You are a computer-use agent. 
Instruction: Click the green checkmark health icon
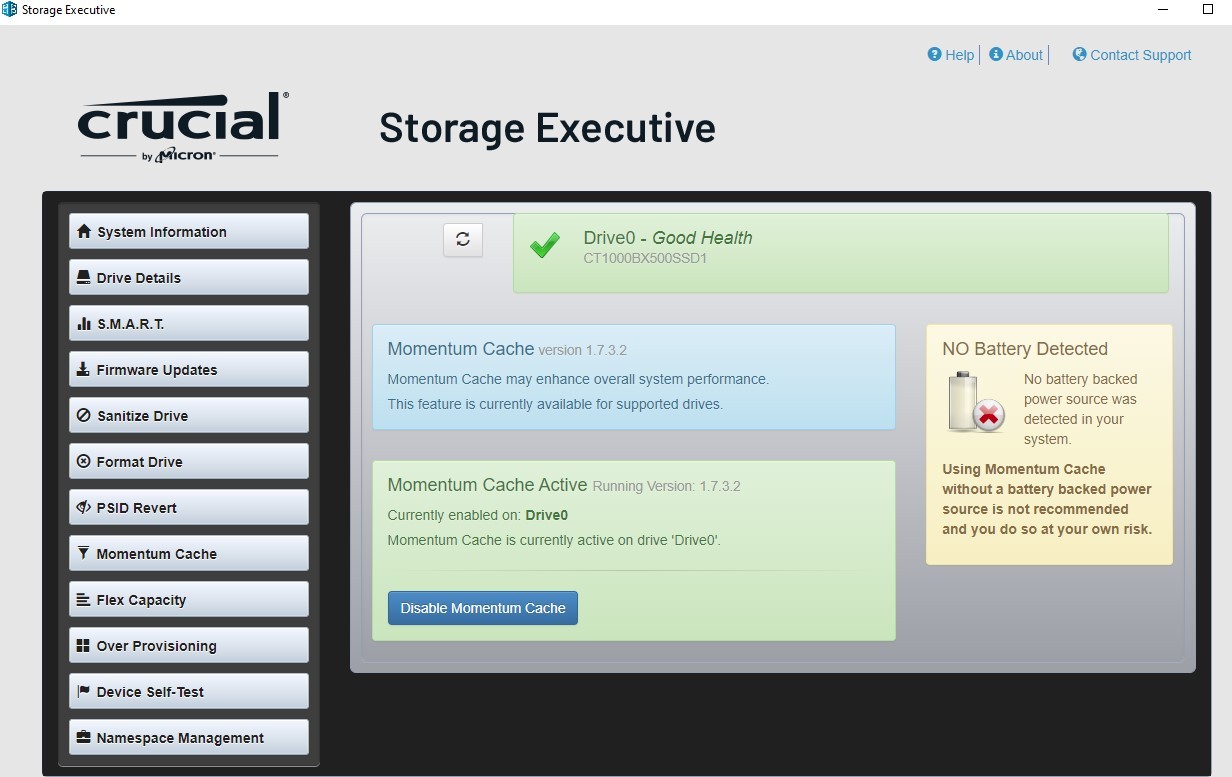coord(545,245)
